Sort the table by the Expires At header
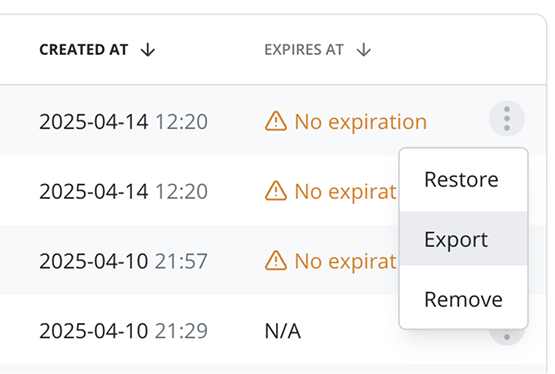Image resolution: width=555 pixels, height=374 pixels. click(x=304, y=50)
